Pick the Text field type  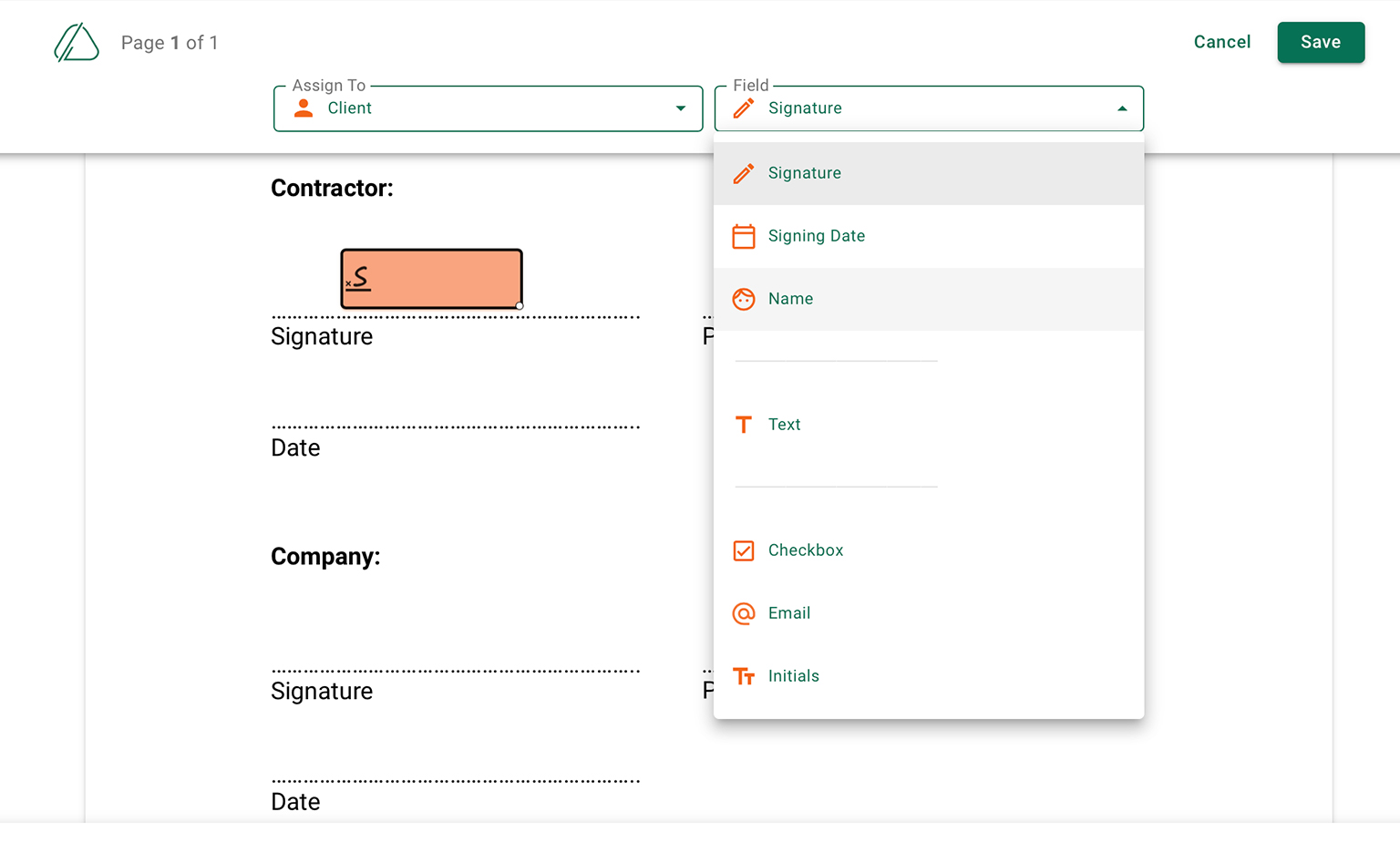point(929,425)
